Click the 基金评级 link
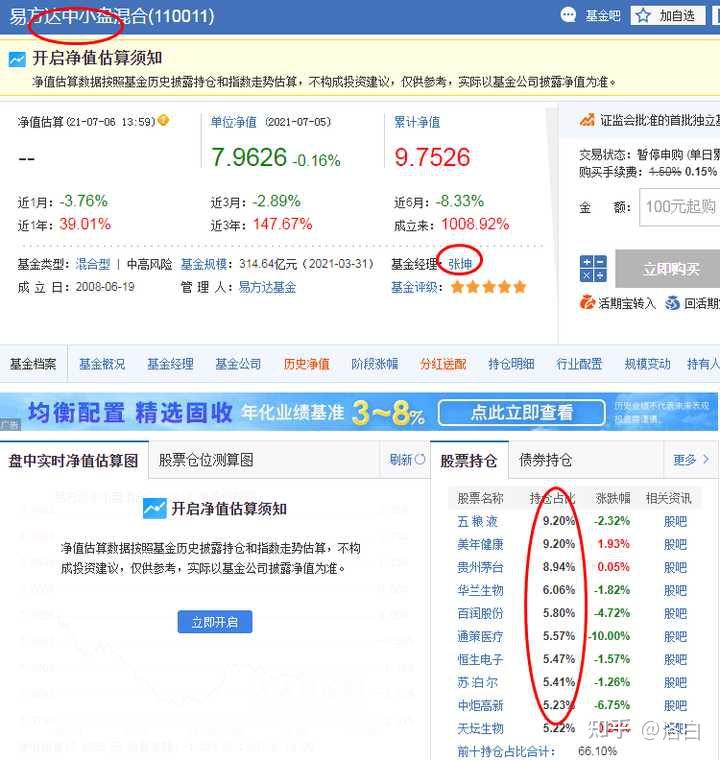720x760 pixels. pyautogui.click(x=415, y=287)
